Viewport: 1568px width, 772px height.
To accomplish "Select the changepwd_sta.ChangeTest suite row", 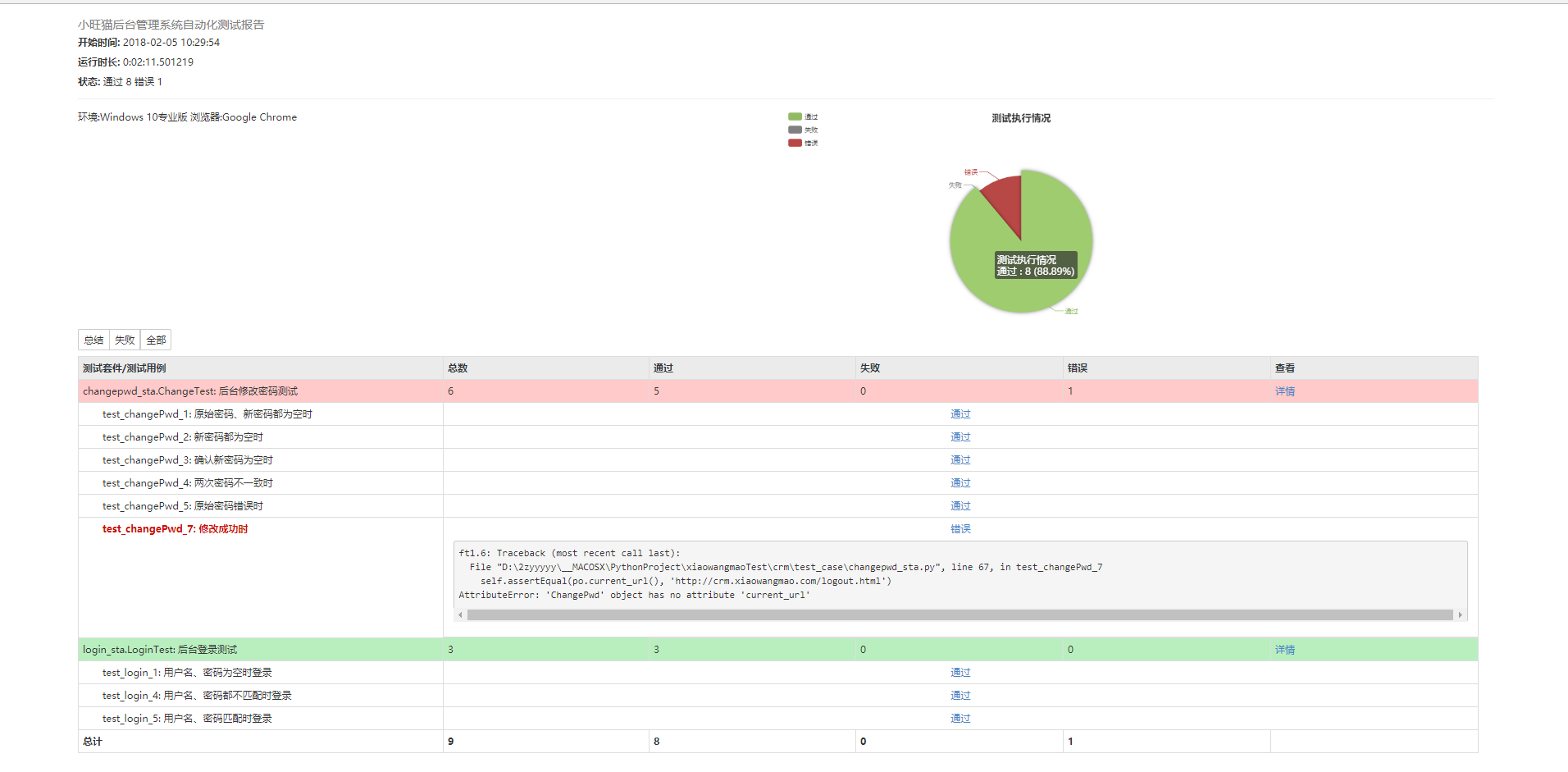I will pyautogui.click(x=777, y=391).
